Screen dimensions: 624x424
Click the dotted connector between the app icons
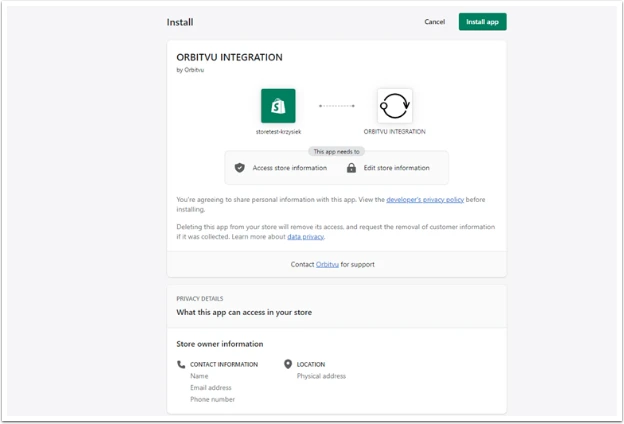coord(337,106)
